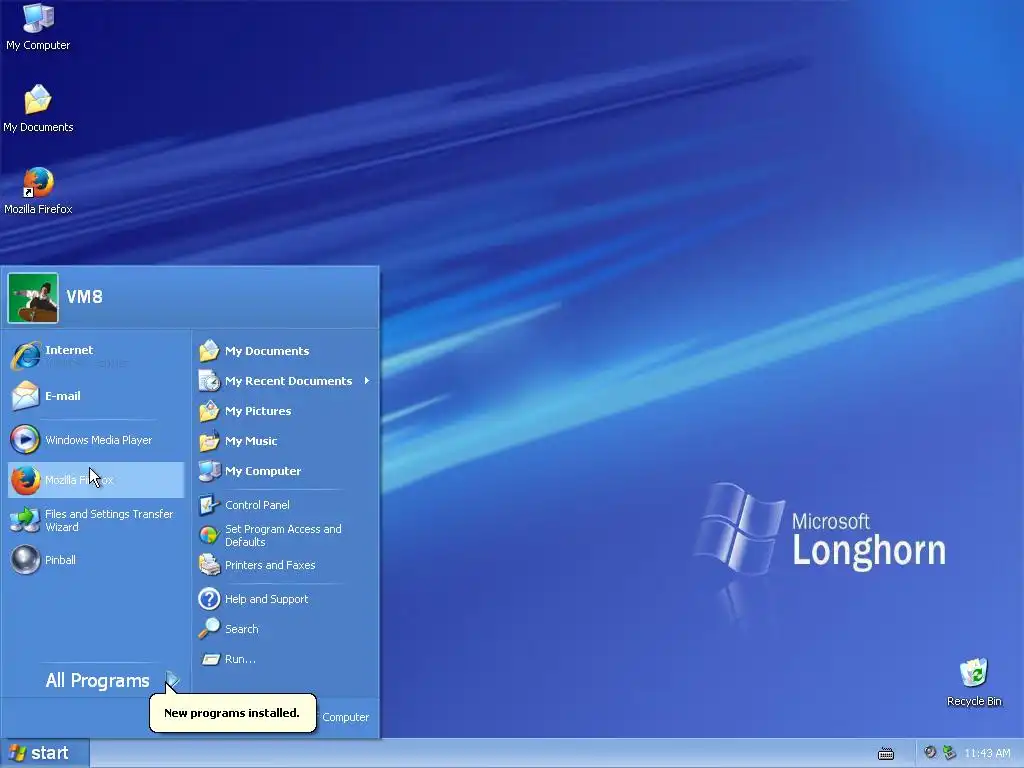Open Set Program Access and Defaults
This screenshot has width=1024, height=768.
click(x=285, y=535)
